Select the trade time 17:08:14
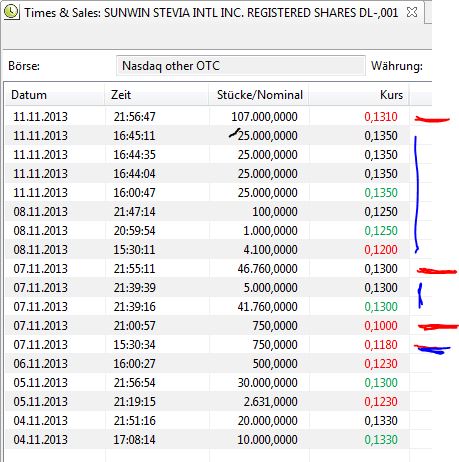459x462 pixels. point(134,440)
